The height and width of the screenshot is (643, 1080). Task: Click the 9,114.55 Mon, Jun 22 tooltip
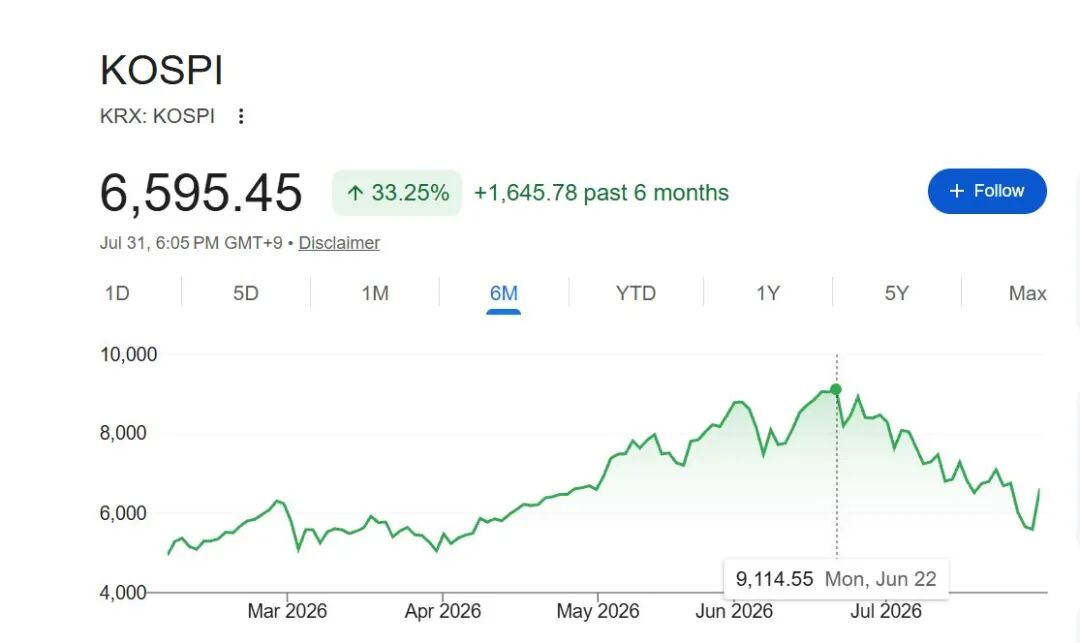[x=836, y=579]
